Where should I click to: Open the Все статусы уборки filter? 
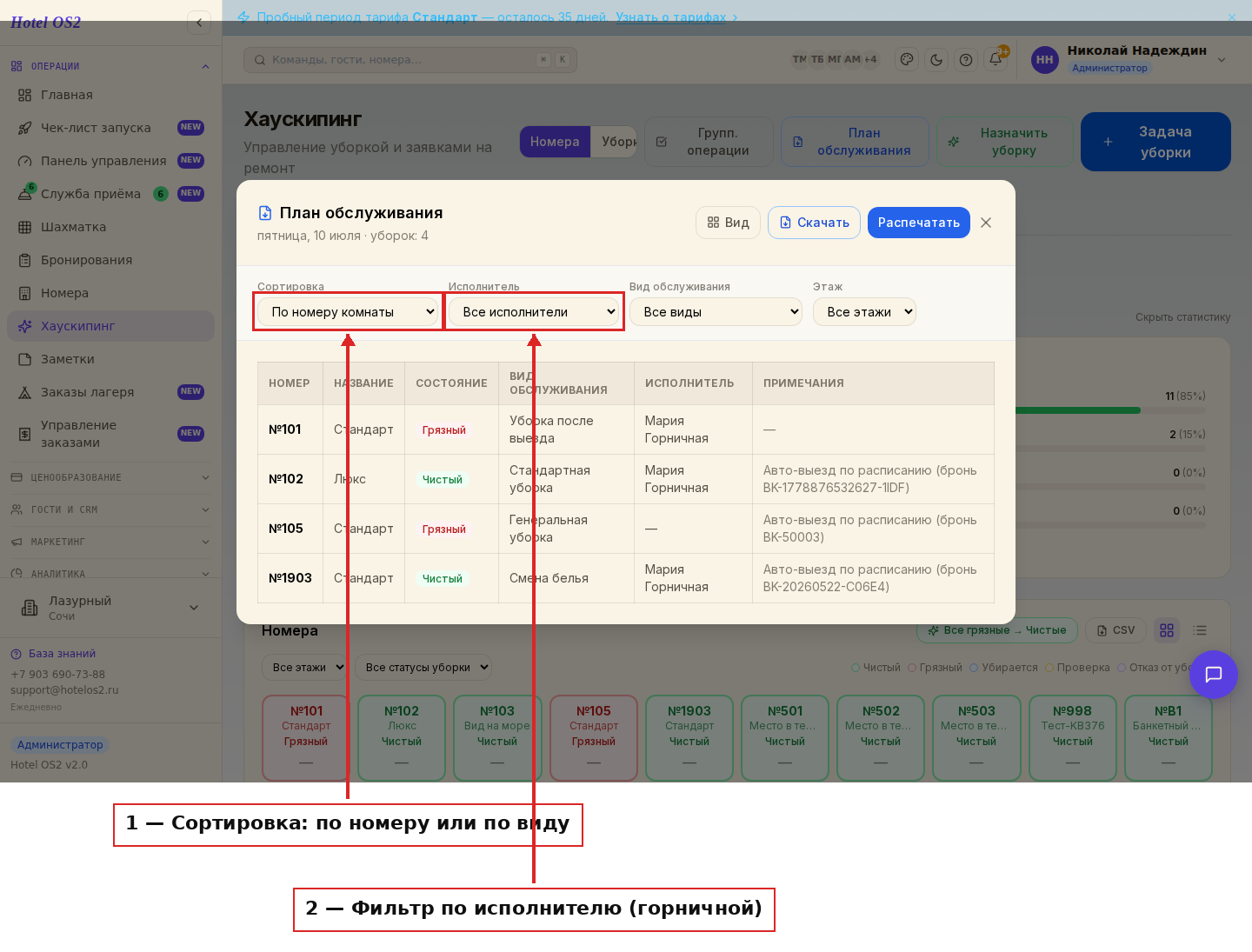click(423, 668)
